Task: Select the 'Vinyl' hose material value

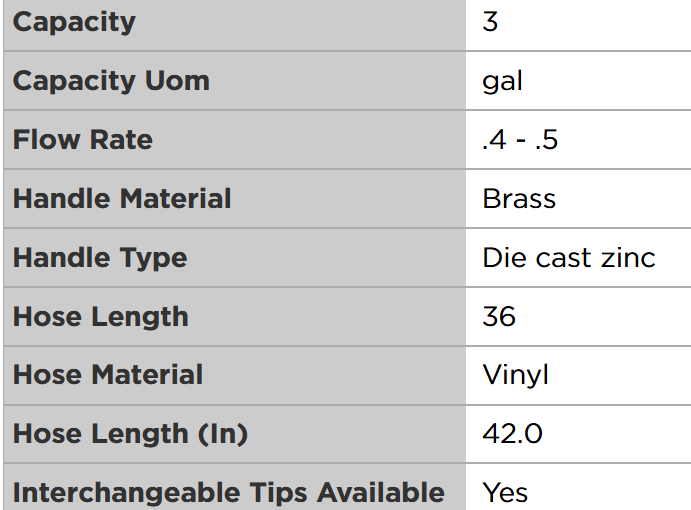Action: (515, 375)
